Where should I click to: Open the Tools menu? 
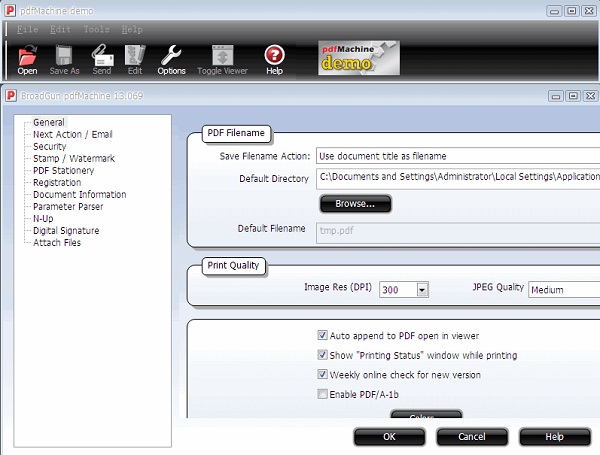pos(97,30)
